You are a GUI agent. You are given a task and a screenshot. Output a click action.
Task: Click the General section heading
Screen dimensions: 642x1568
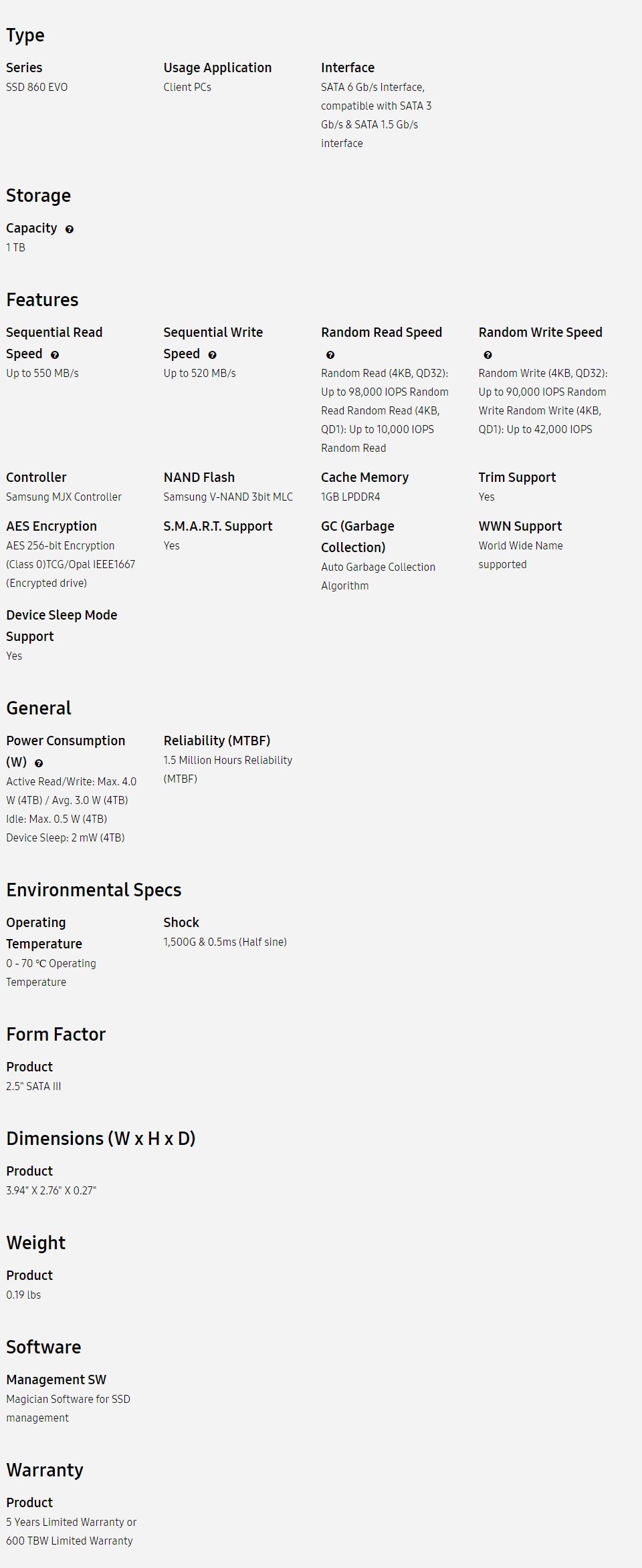(39, 708)
